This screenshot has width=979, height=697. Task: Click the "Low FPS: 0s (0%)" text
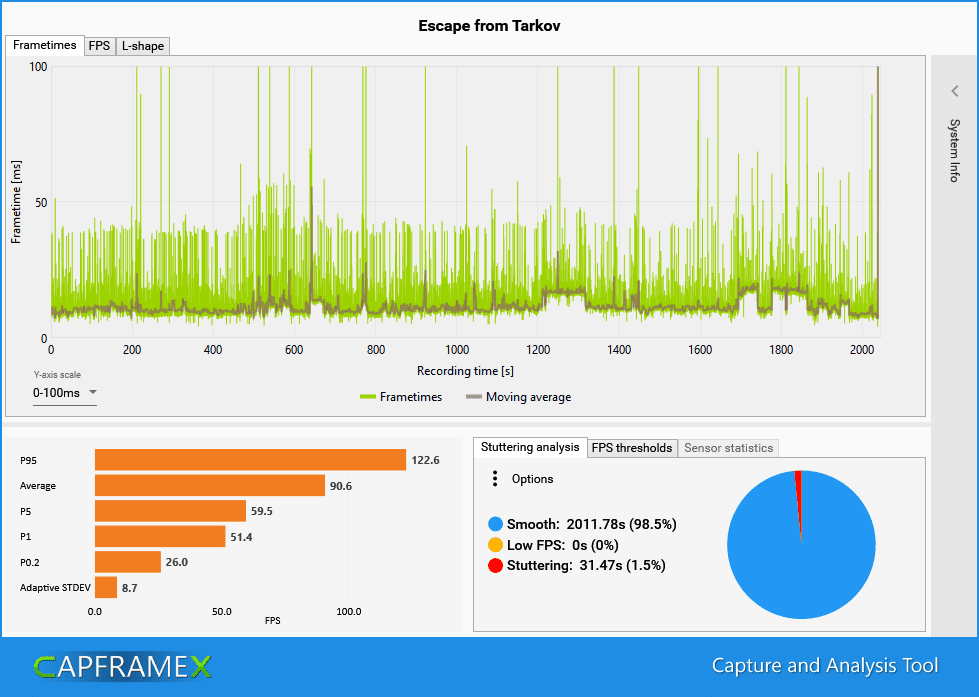coord(563,545)
